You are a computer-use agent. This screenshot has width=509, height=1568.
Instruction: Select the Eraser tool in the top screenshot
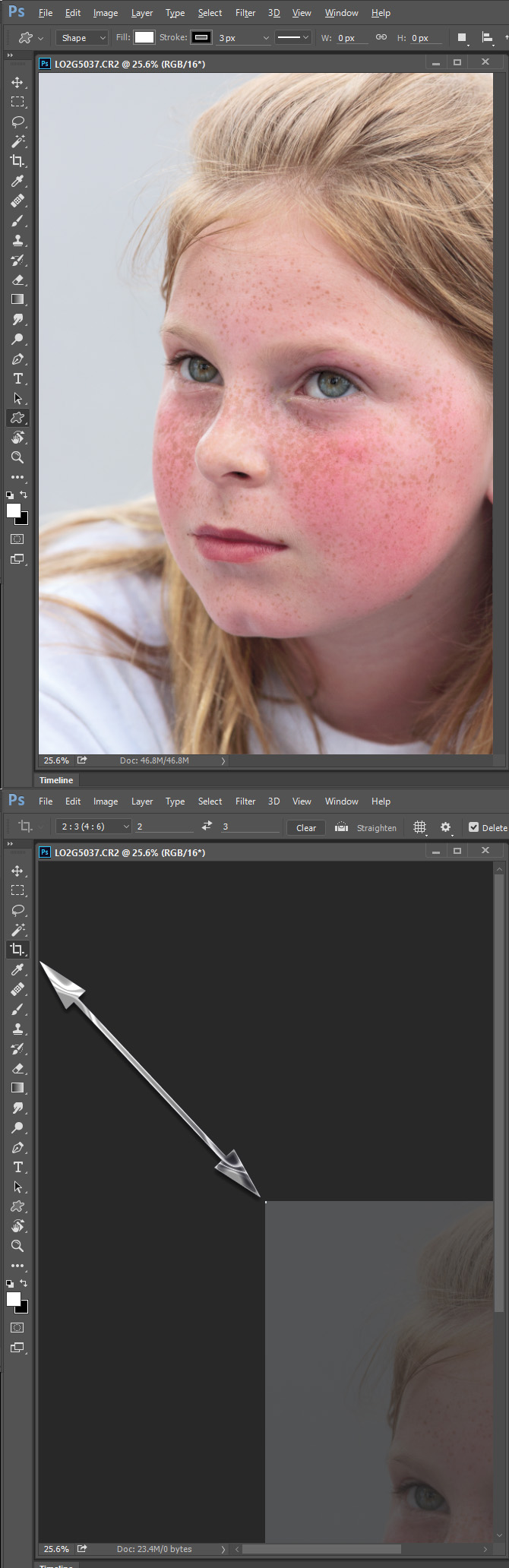point(17,280)
